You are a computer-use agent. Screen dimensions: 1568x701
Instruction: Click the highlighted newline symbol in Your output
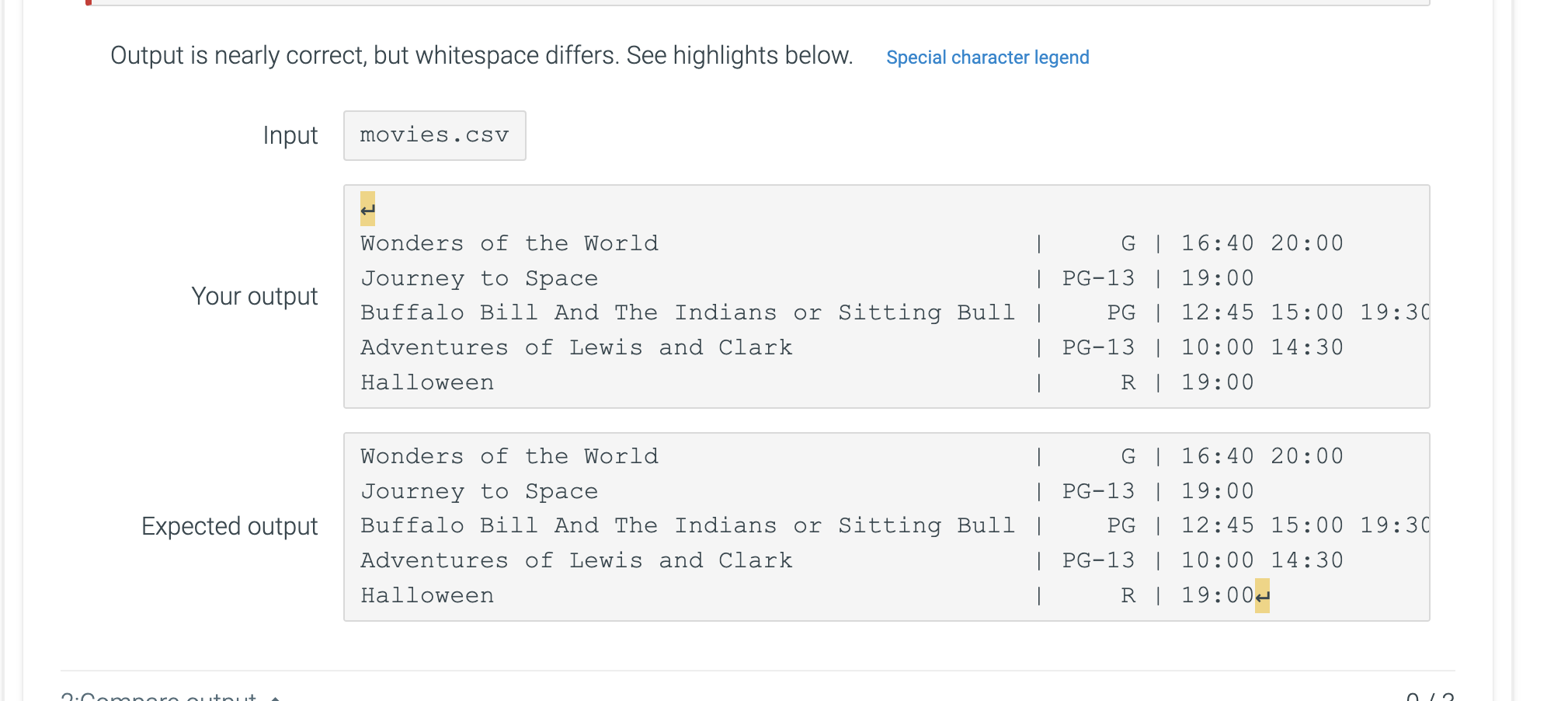click(367, 209)
